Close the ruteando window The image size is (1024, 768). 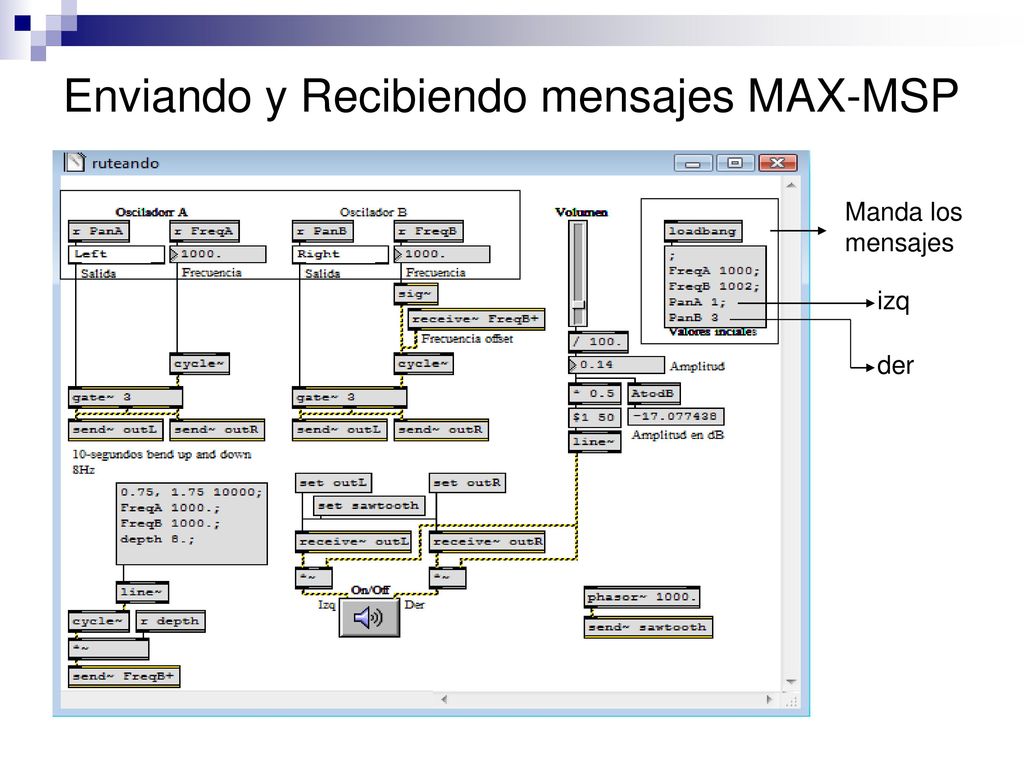tap(777, 163)
